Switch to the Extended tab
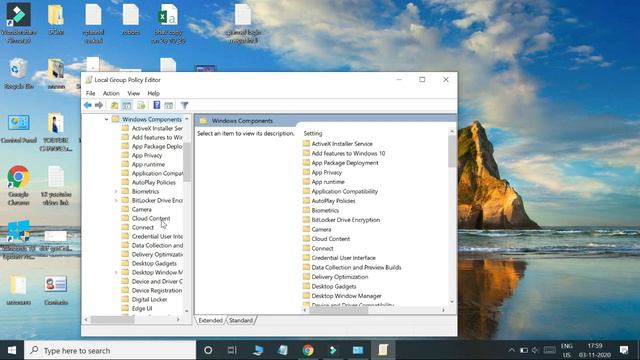This screenshot has width=640, height=360. [210, 320]
